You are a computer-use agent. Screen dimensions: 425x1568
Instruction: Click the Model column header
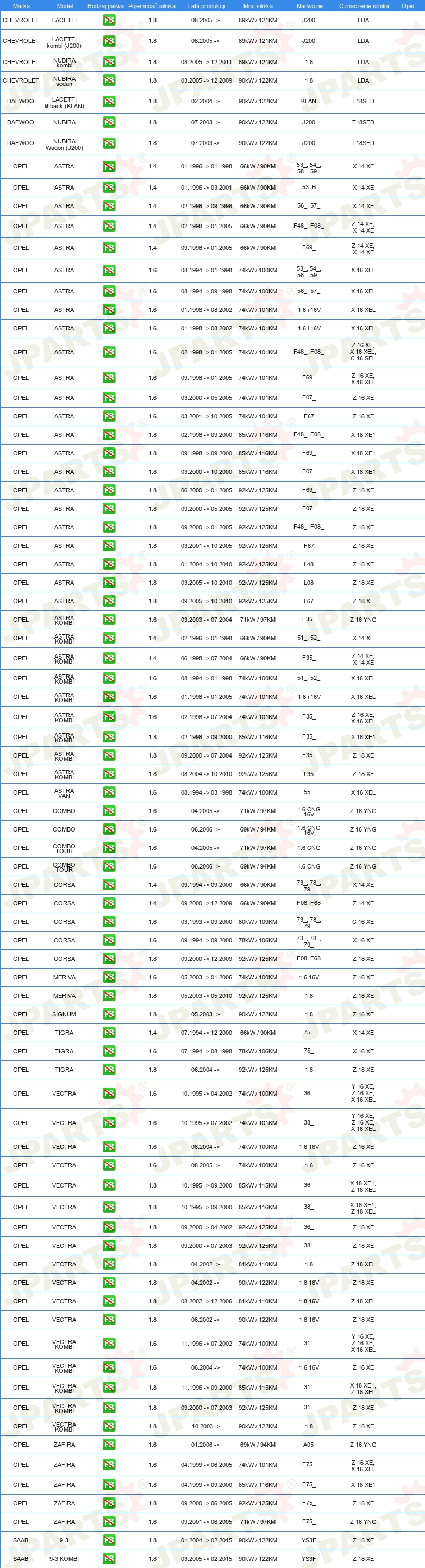[65, 6]
